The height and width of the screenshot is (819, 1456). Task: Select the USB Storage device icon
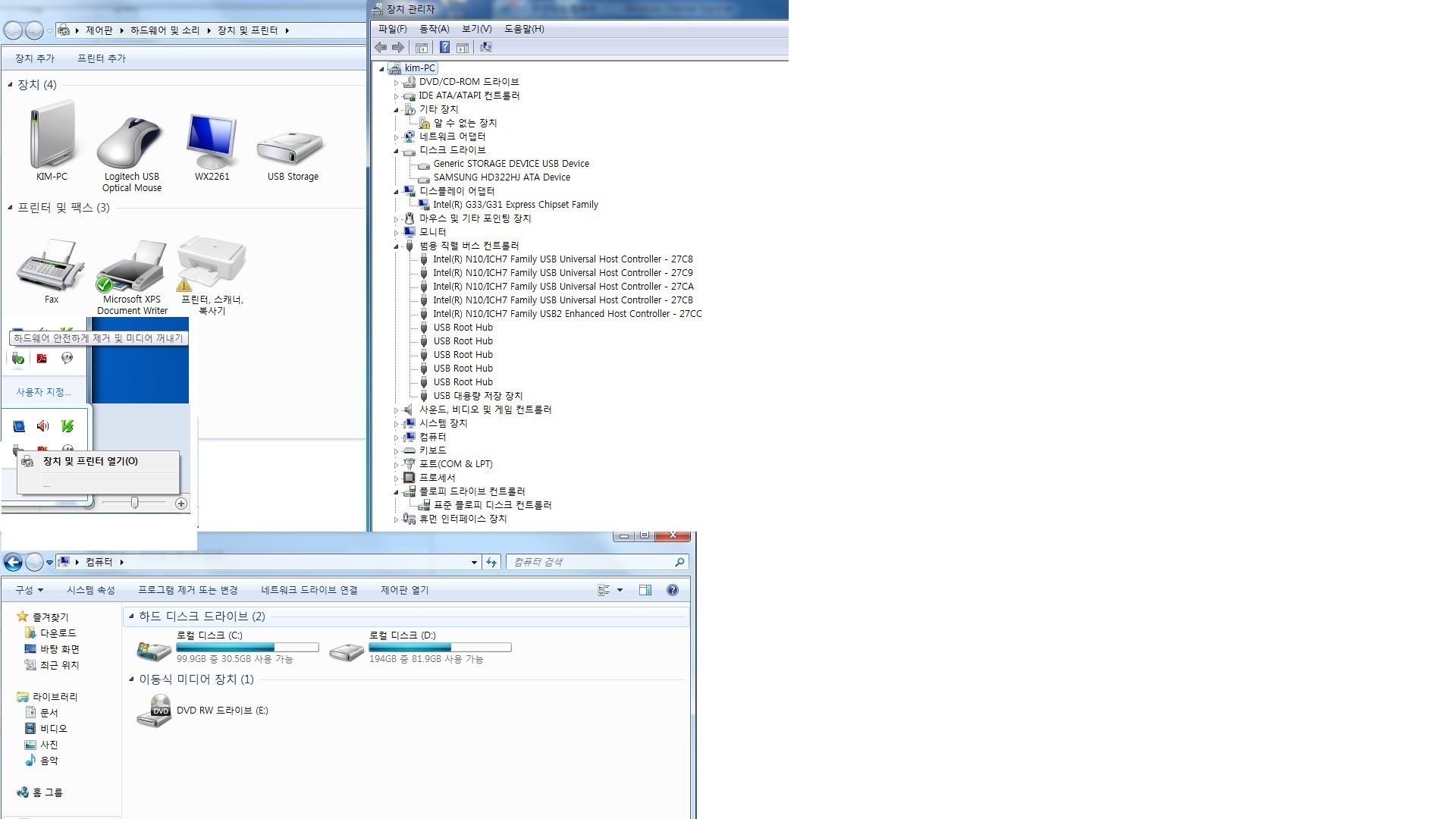(291, 148)
